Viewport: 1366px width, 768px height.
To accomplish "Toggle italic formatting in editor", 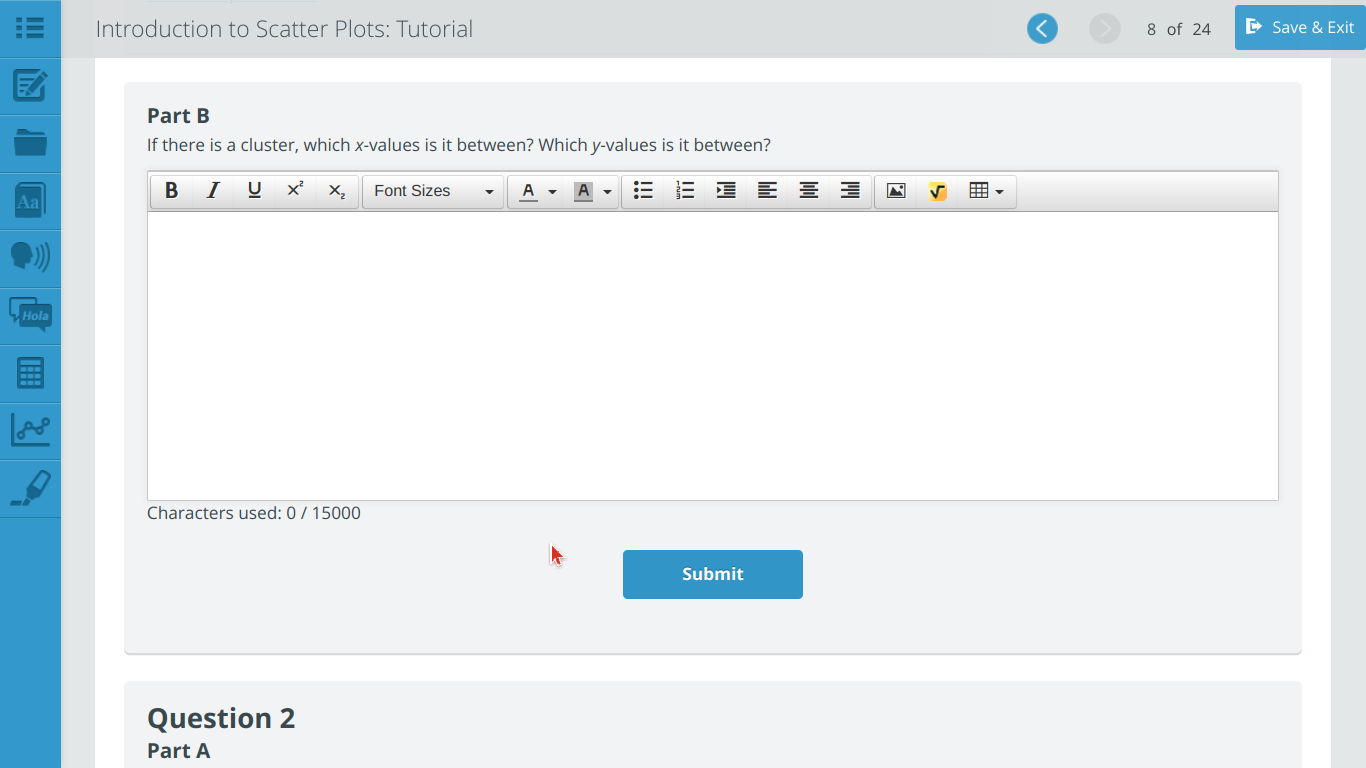I will pyautogui.click(x=213, y=191).
